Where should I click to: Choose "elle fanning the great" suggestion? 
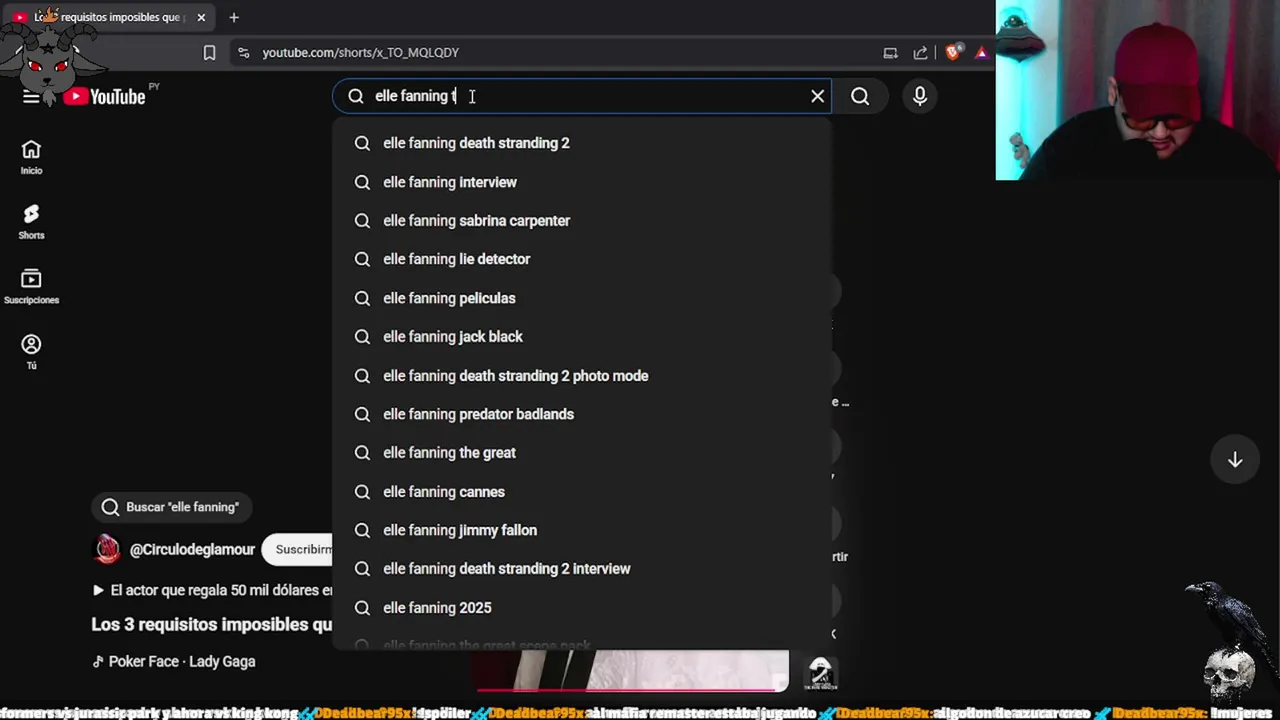coord(582,453)
